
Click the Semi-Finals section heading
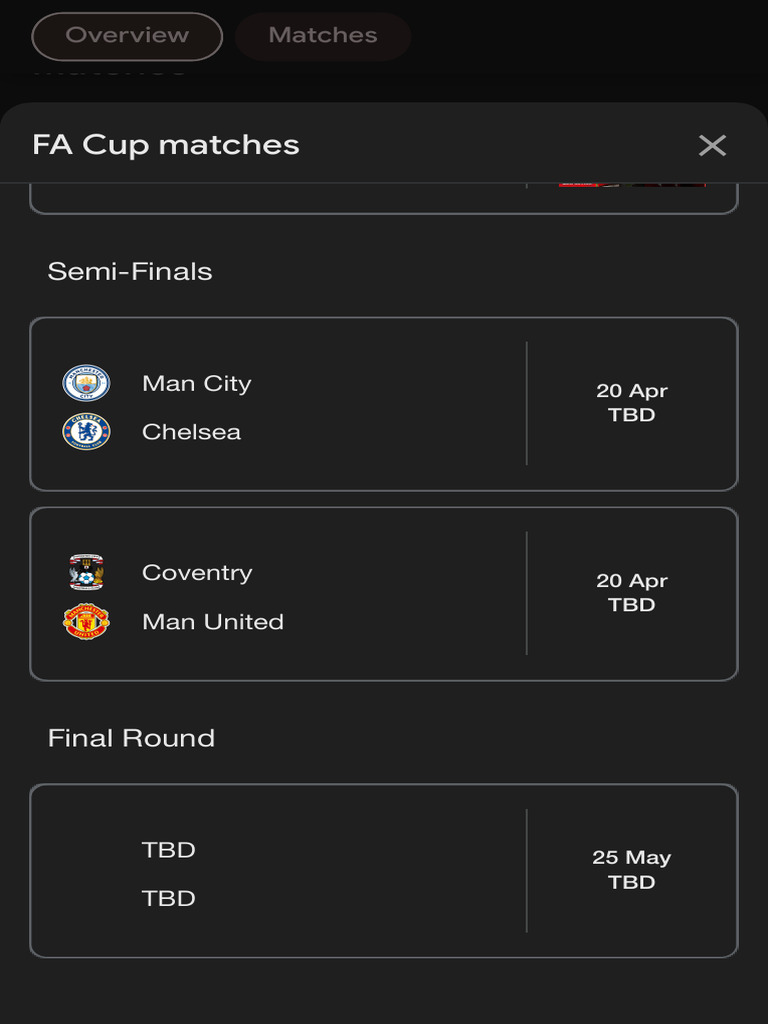click(130, 271)
